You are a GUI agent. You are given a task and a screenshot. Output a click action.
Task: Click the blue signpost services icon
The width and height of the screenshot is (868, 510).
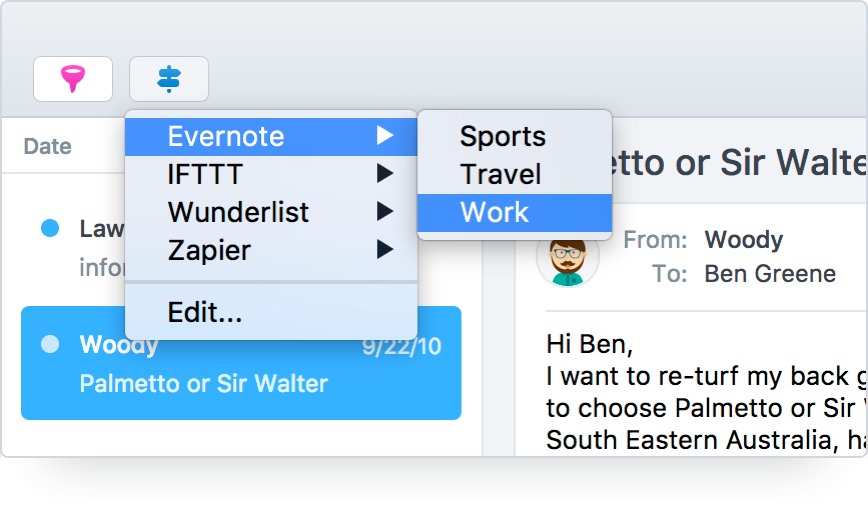[x=169, y=79]
